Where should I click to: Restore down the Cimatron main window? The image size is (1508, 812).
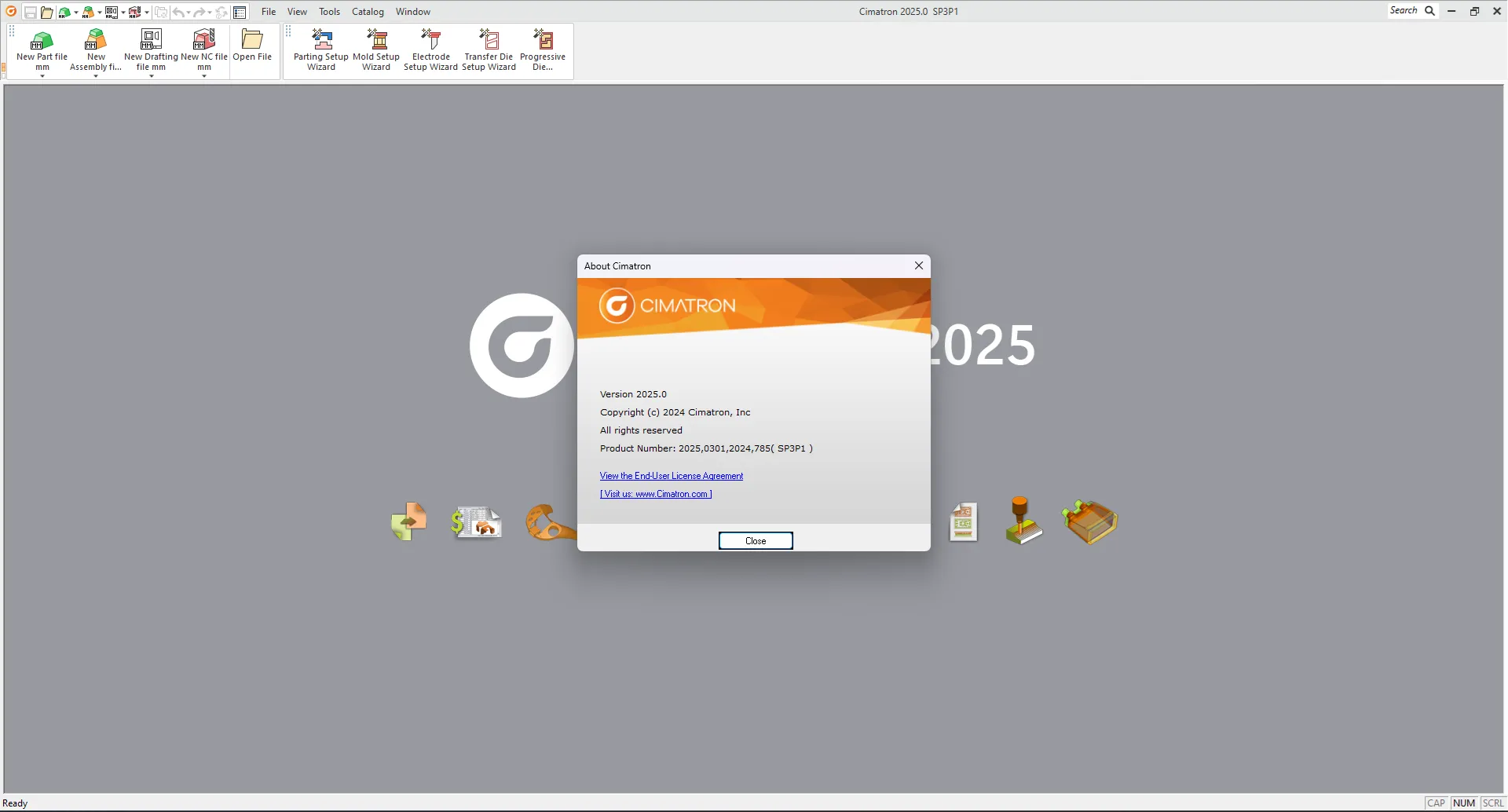click(x=1474, y=11)
